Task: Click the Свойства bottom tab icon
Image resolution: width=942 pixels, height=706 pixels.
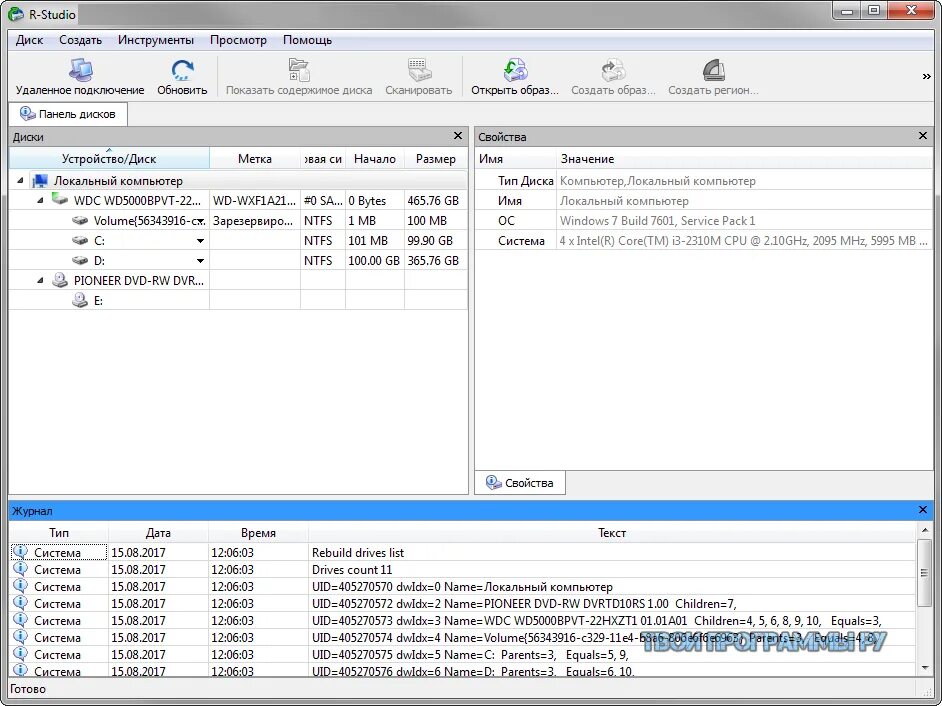Action: [494, 482]
